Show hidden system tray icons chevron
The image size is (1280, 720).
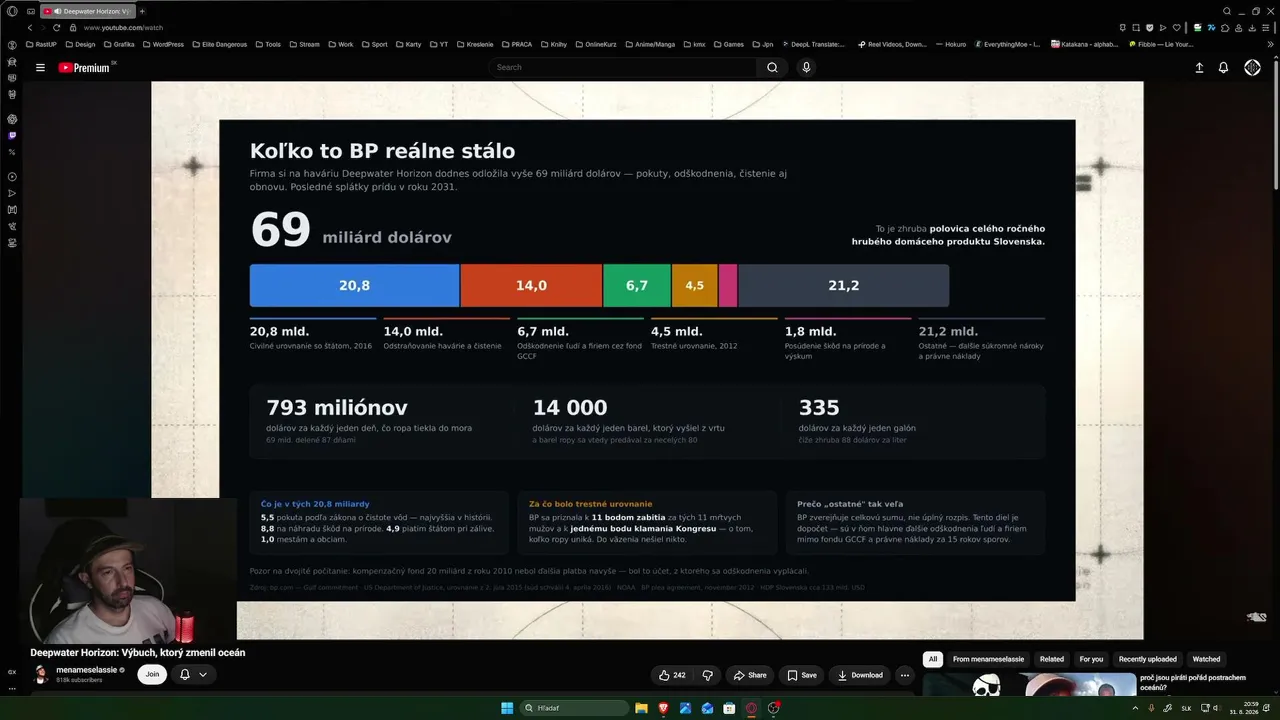click(1135, 708)
